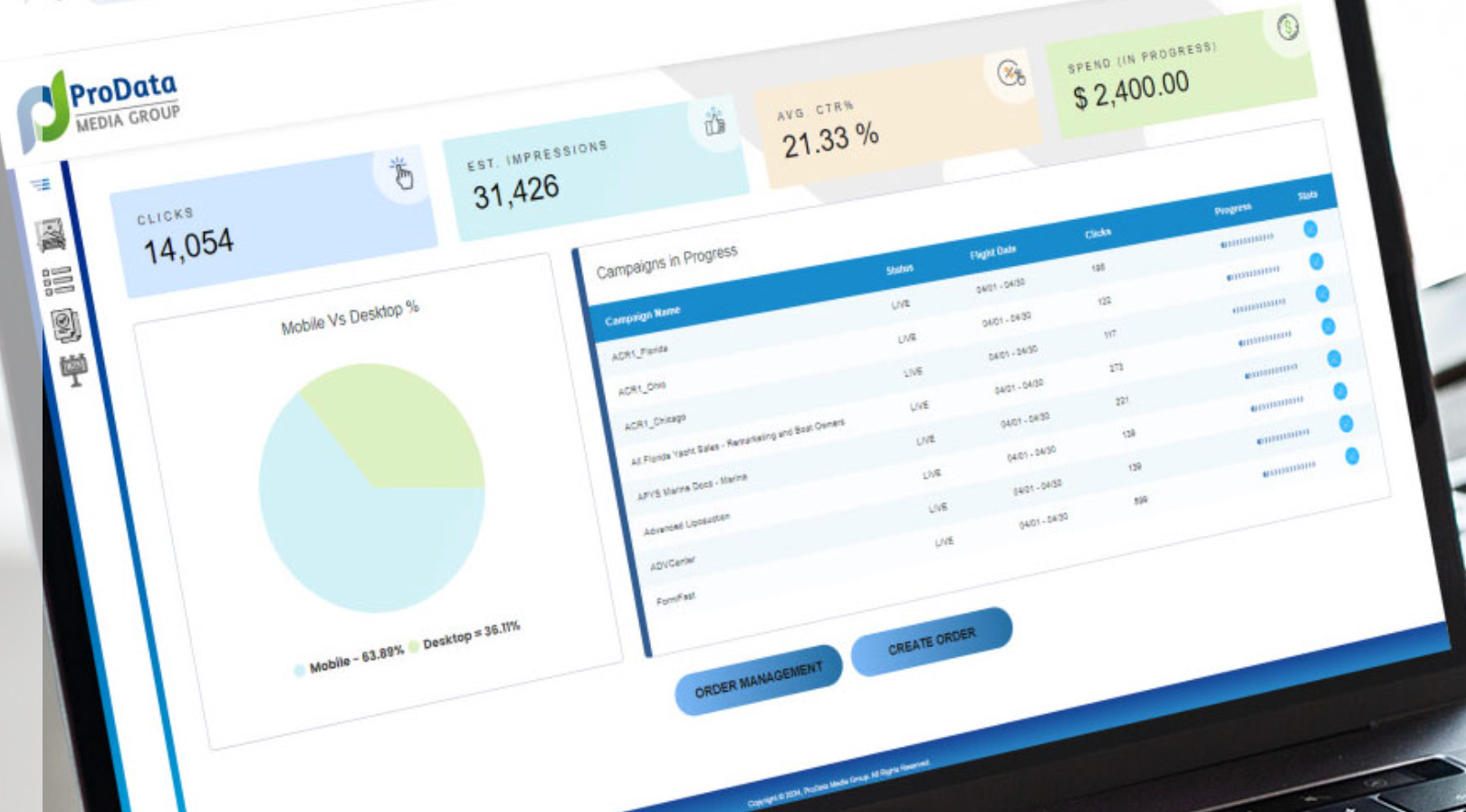Image resolution: width=1466 pixels, height=812 pixels.
Task: Sort by Flight Date column header
Action: click(992, 253)
